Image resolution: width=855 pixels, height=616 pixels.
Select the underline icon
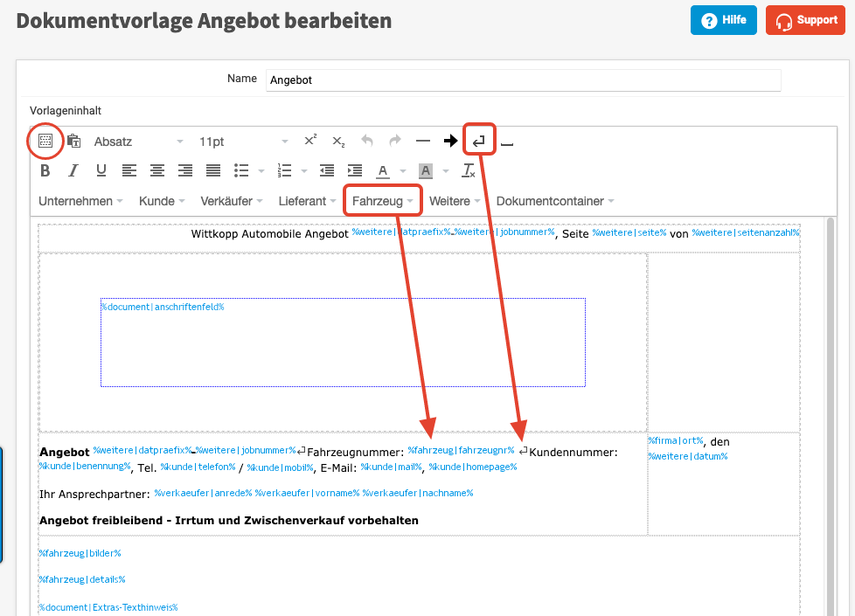point(101,170)
